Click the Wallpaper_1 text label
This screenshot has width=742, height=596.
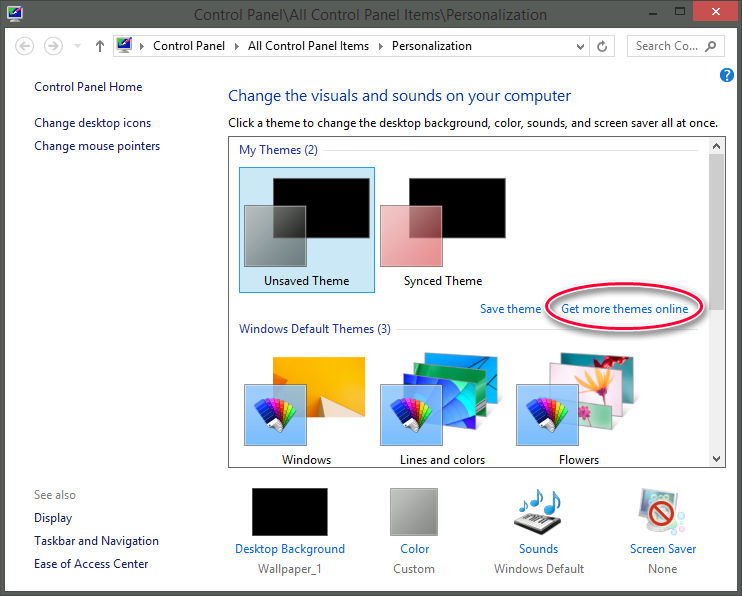(290, 569)
